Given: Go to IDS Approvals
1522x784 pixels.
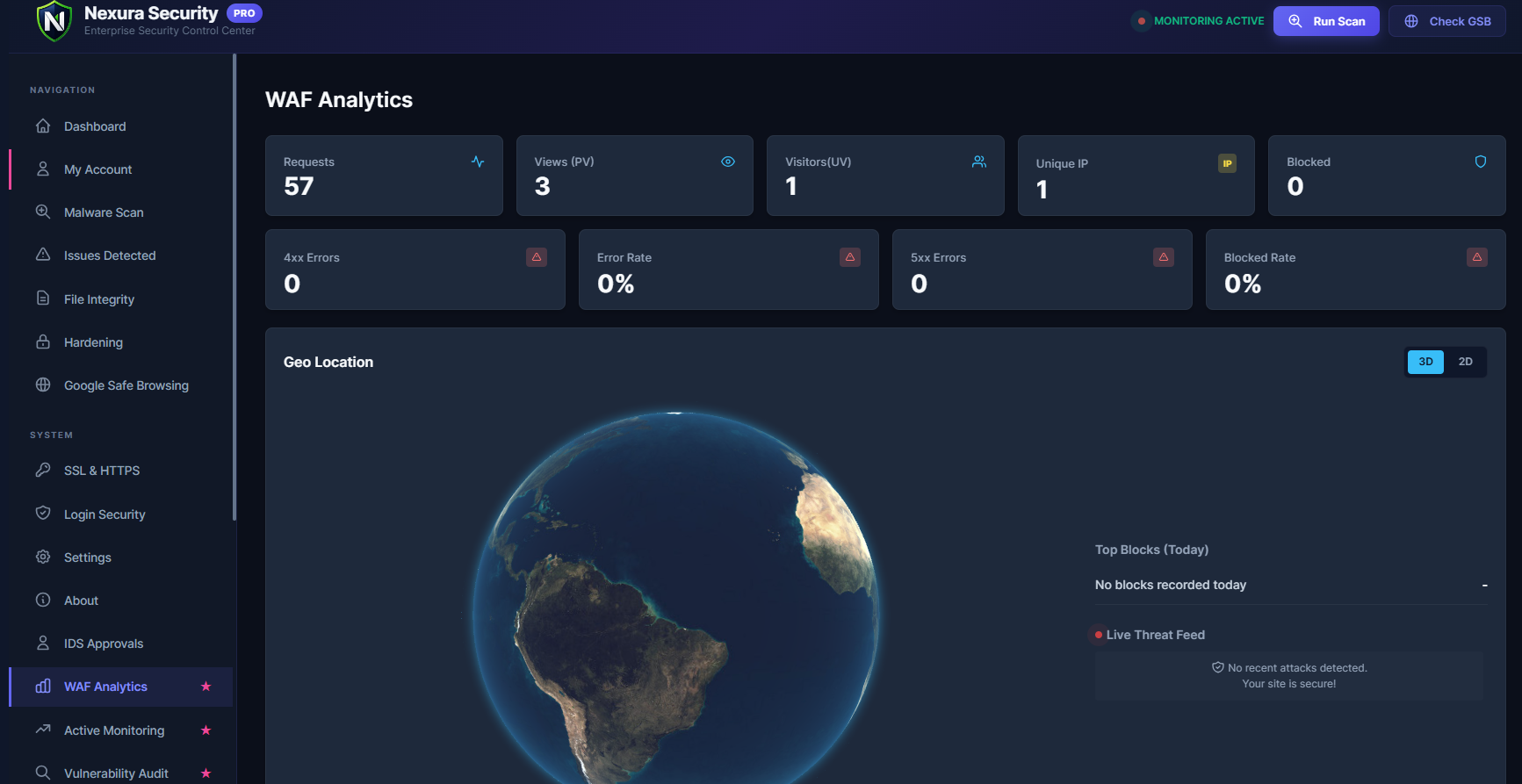Looking at the screenshot, I should [x=121, y=644].
